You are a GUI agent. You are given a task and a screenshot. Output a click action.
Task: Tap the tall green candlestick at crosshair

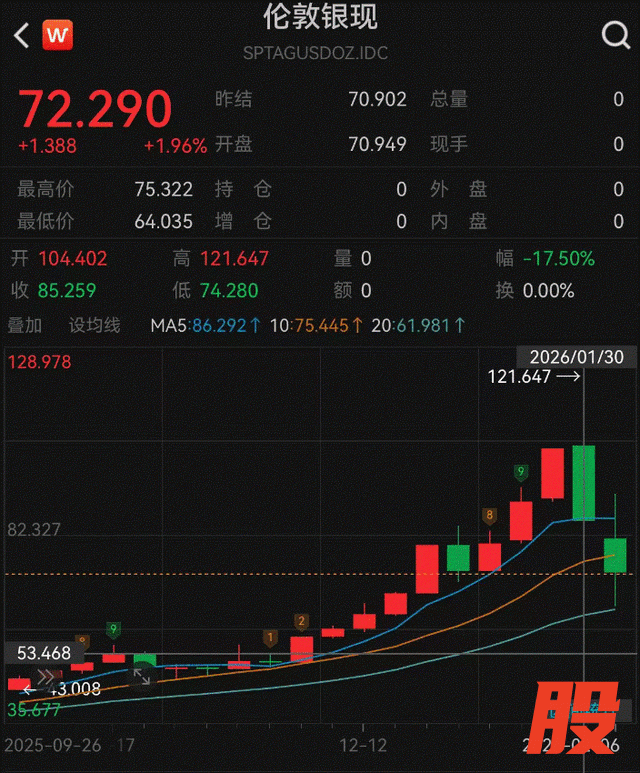point(583,482)
